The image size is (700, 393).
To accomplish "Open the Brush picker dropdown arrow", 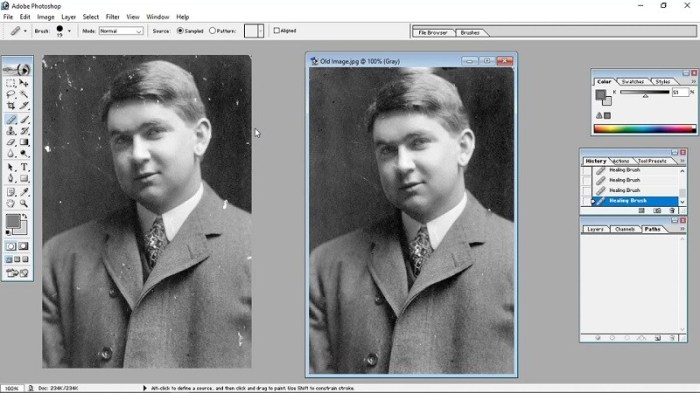I will click(69, 31).
